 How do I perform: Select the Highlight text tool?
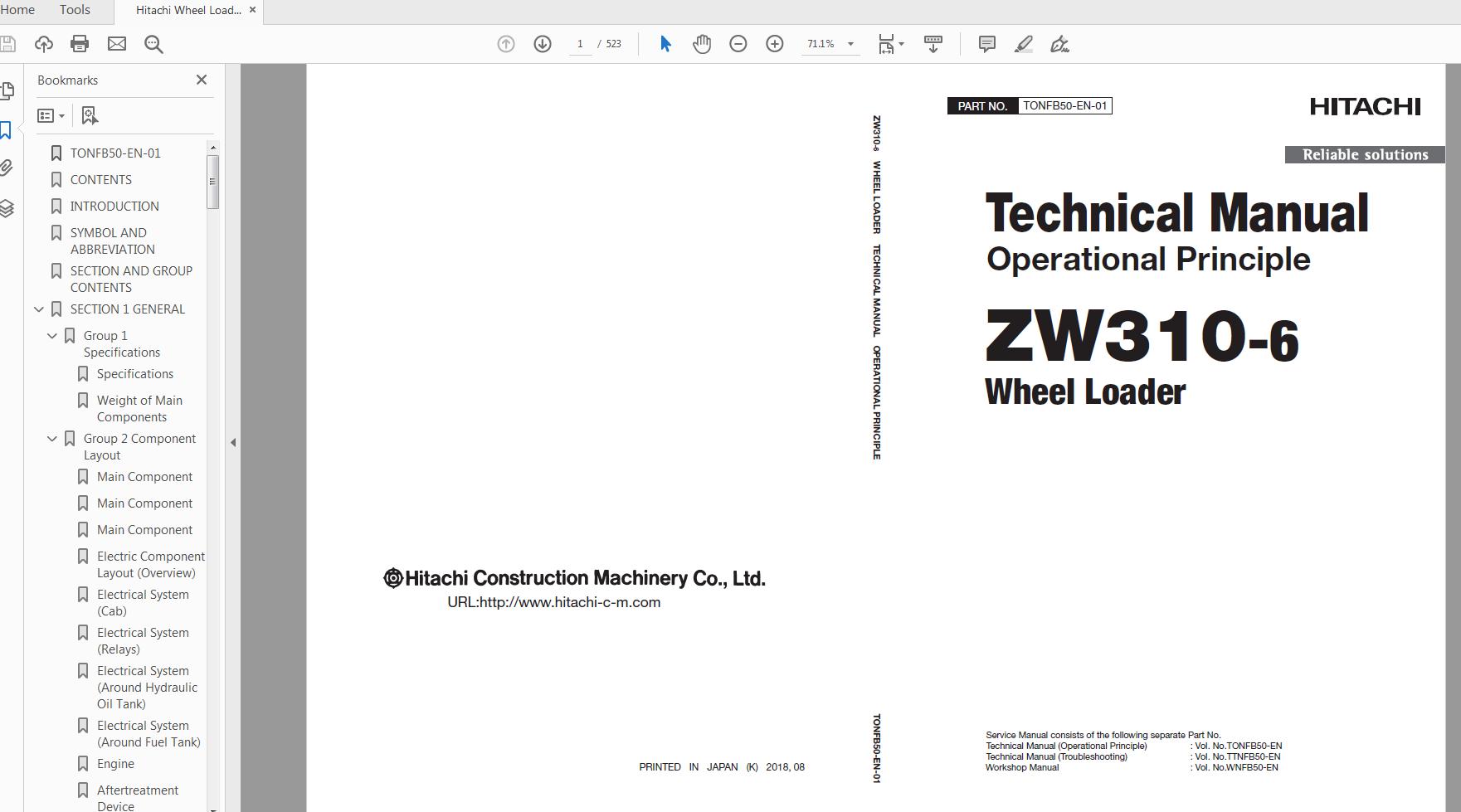[x=1024, y=44]
